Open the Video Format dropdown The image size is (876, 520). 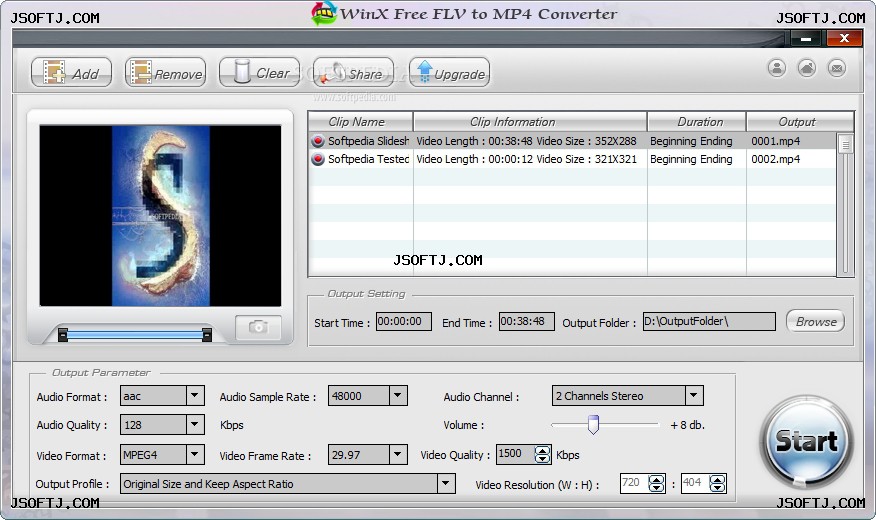(194, 455)
